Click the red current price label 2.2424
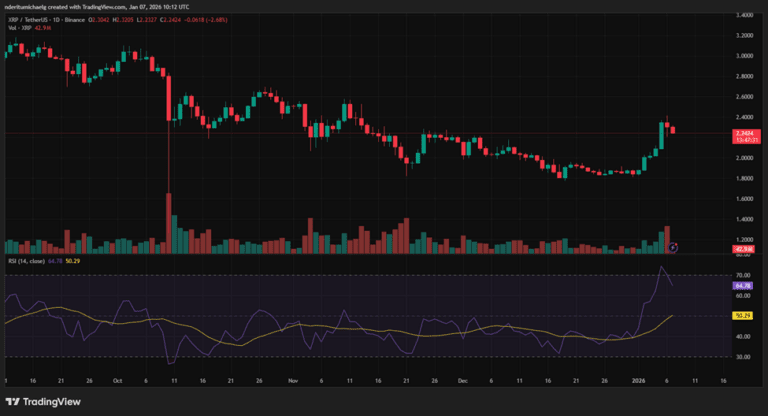This screenshot has height=416, width=768. [743, 132]
